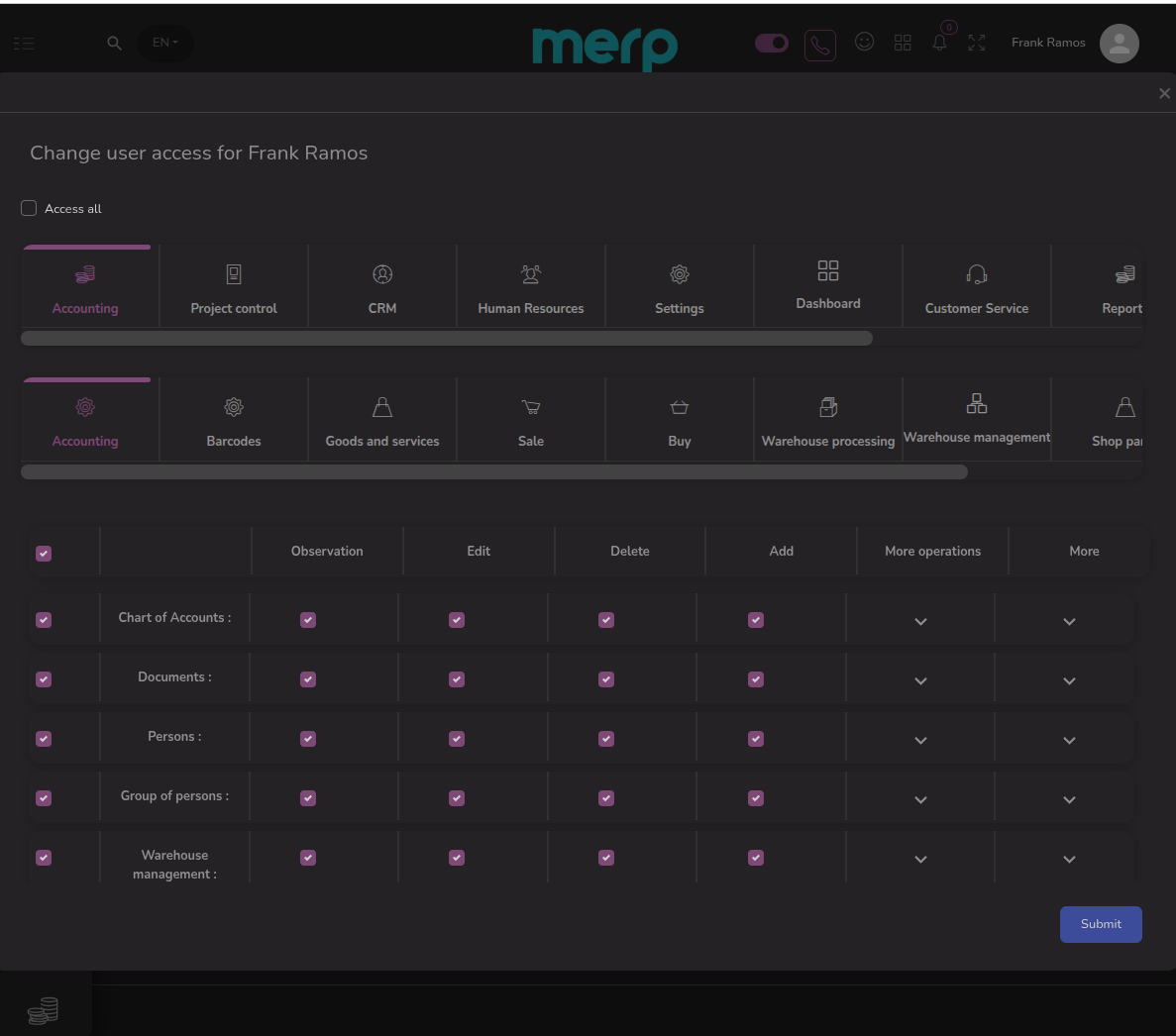This screenshot has height=1036, width=1176.
Task: Uncheck Delete permission for Persons row
Action: [606, 739]
